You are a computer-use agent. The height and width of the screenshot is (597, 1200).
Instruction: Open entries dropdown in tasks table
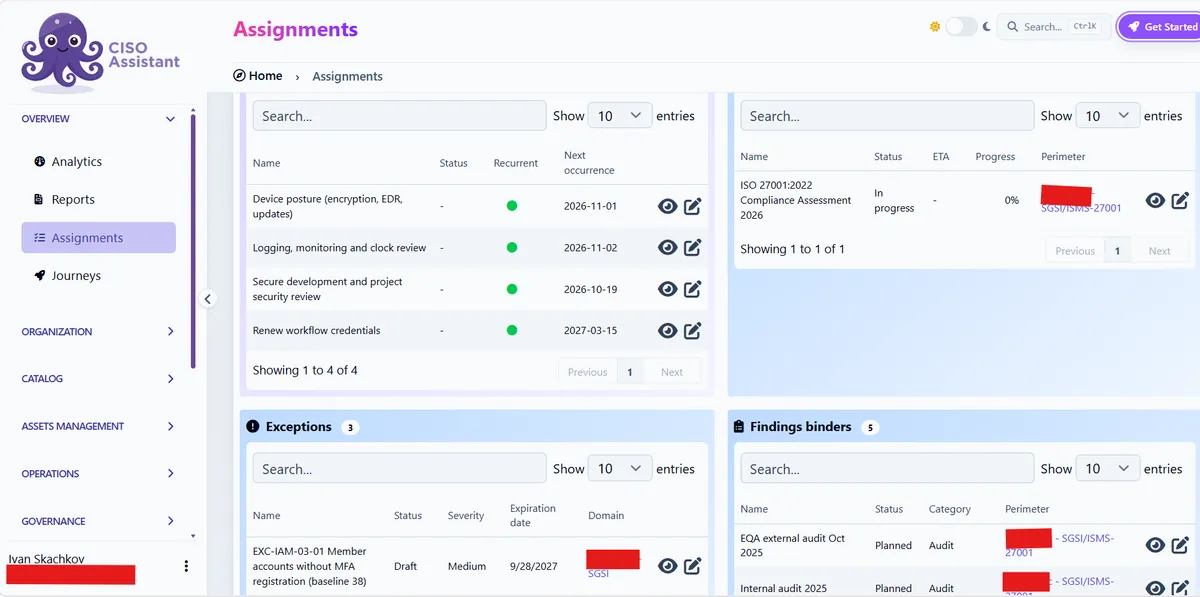620,116
